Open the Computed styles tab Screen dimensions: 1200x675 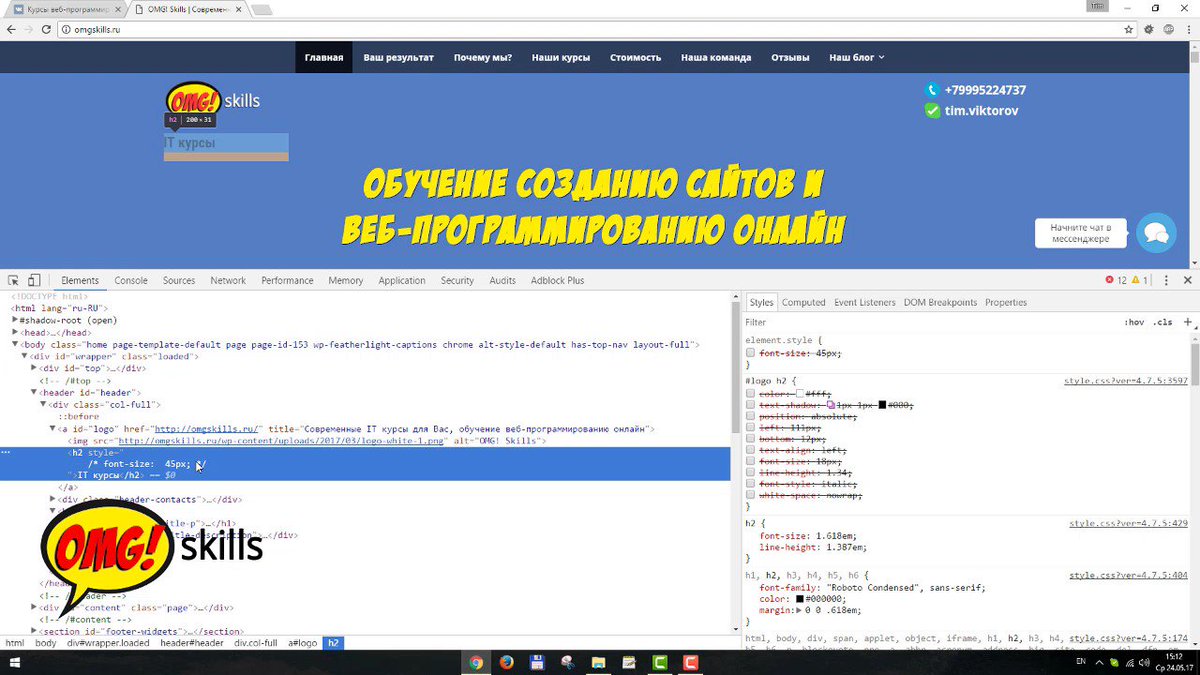[804, 302]
